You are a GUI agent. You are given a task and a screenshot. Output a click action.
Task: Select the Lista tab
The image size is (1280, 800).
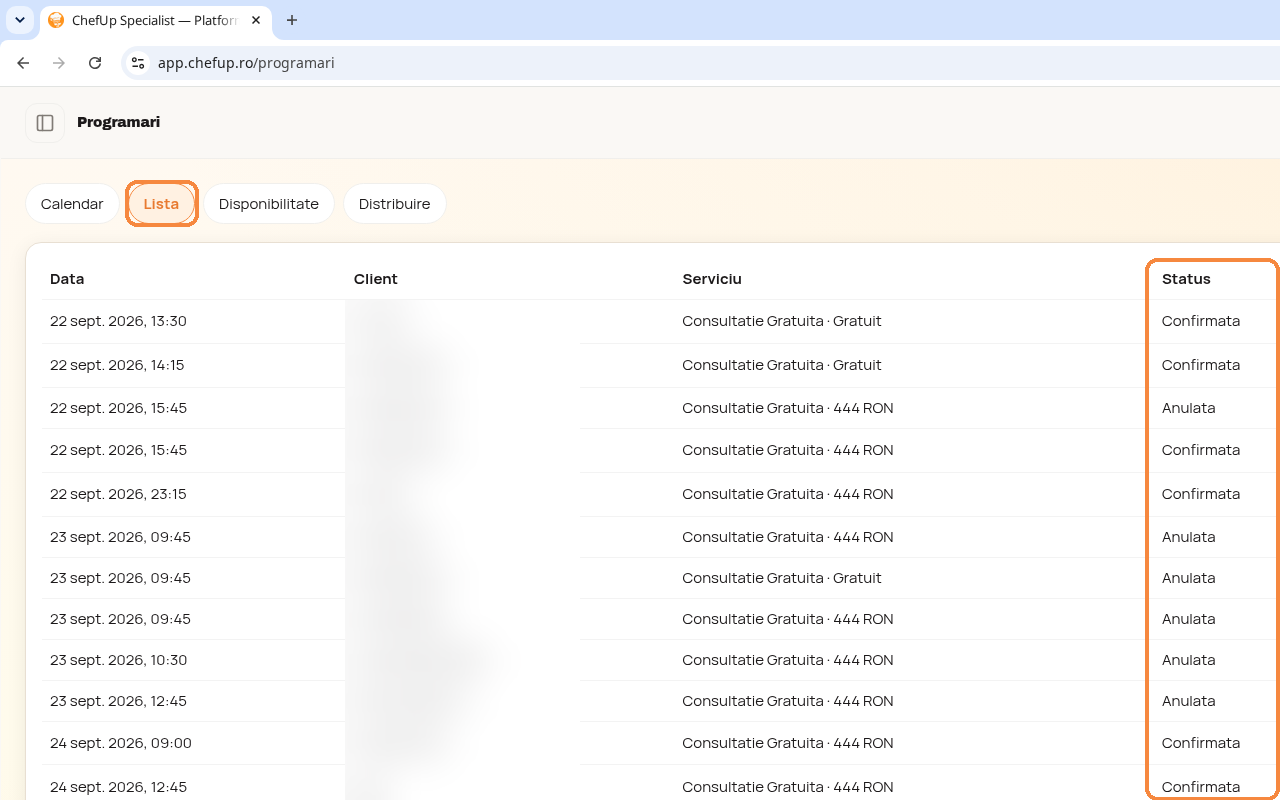tap(161, 204)
